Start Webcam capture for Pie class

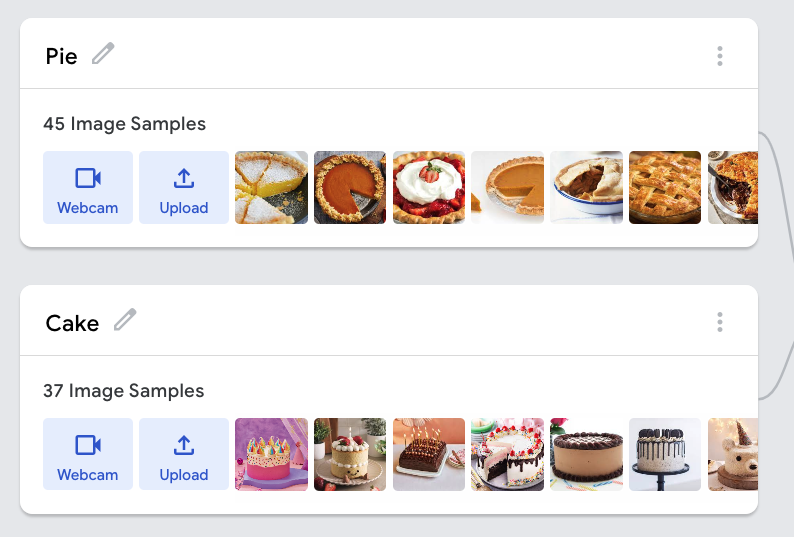pos(88,187)
